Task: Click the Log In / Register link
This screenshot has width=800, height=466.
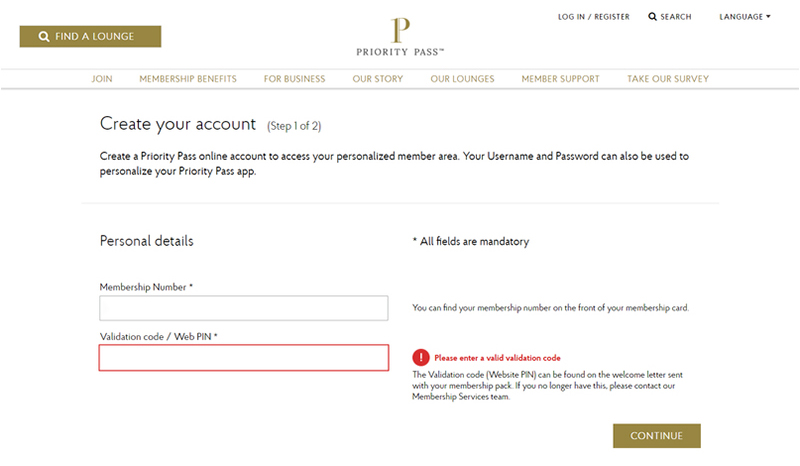Action: pyautogui.click(x=594, y=17)
